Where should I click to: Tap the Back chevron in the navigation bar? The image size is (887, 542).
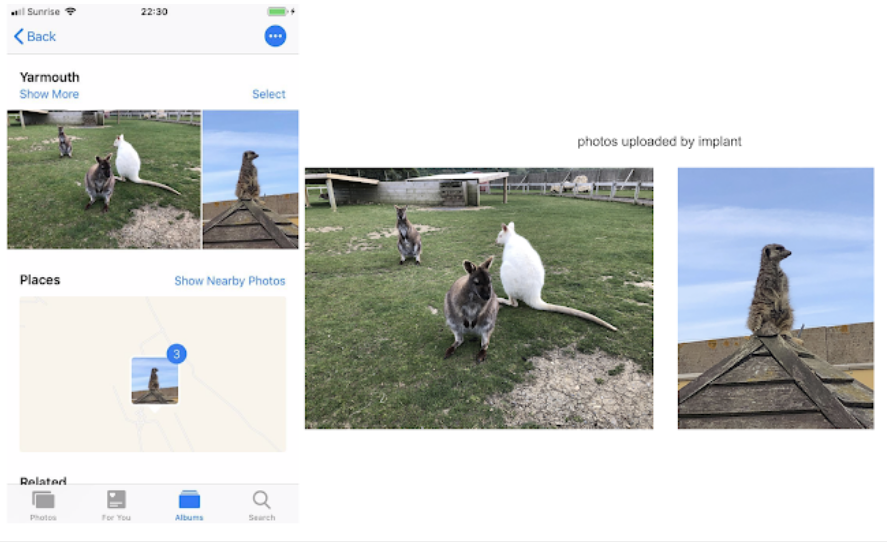[18, 36]
